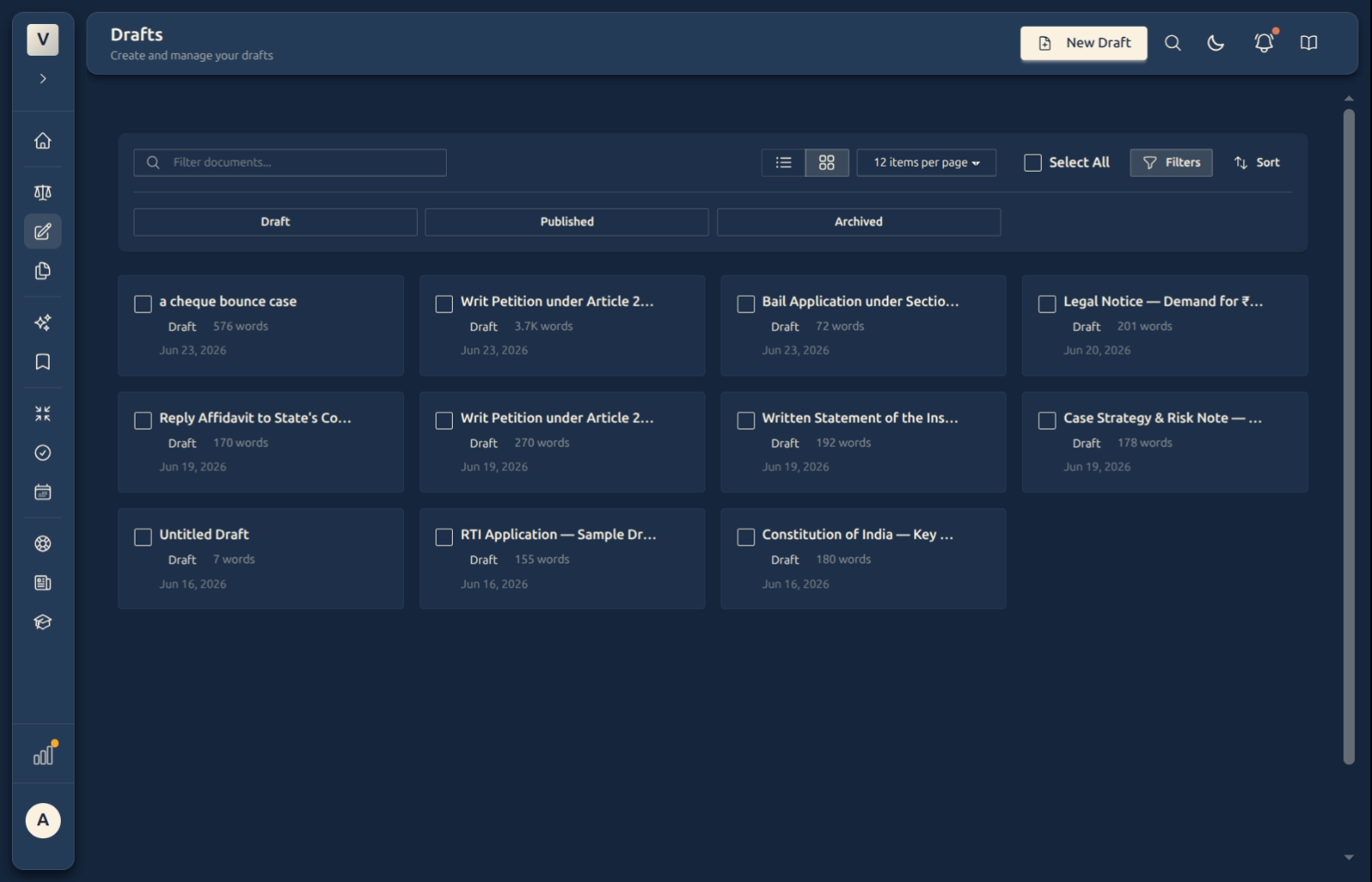Screen dimensions: 1372x882
Task: Click the V logo at top
Action: point(43,39)
